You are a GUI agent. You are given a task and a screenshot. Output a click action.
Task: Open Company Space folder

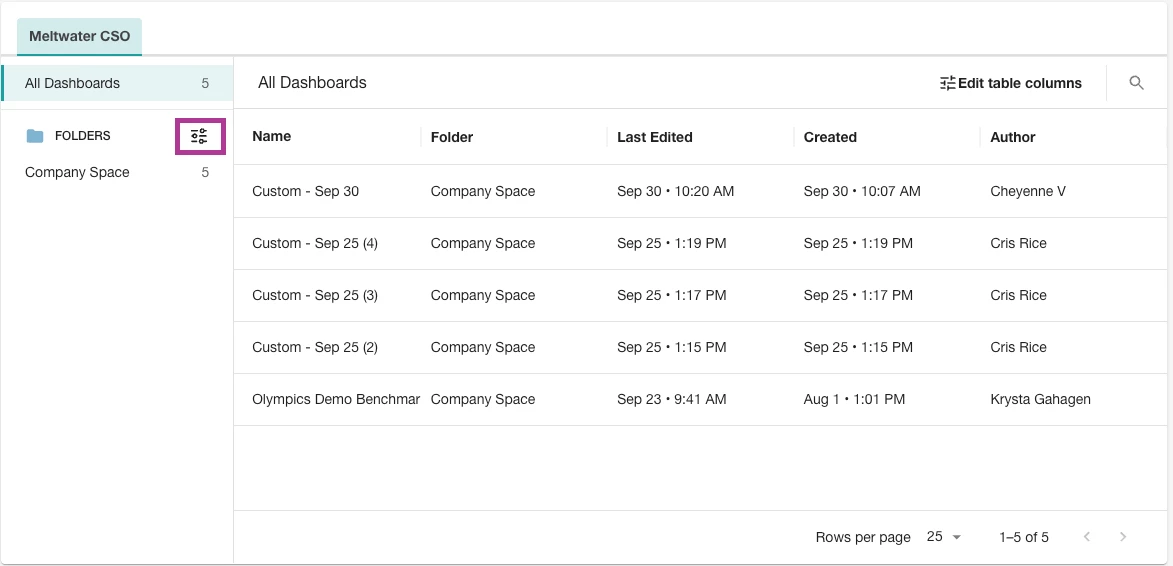(77, 172)
